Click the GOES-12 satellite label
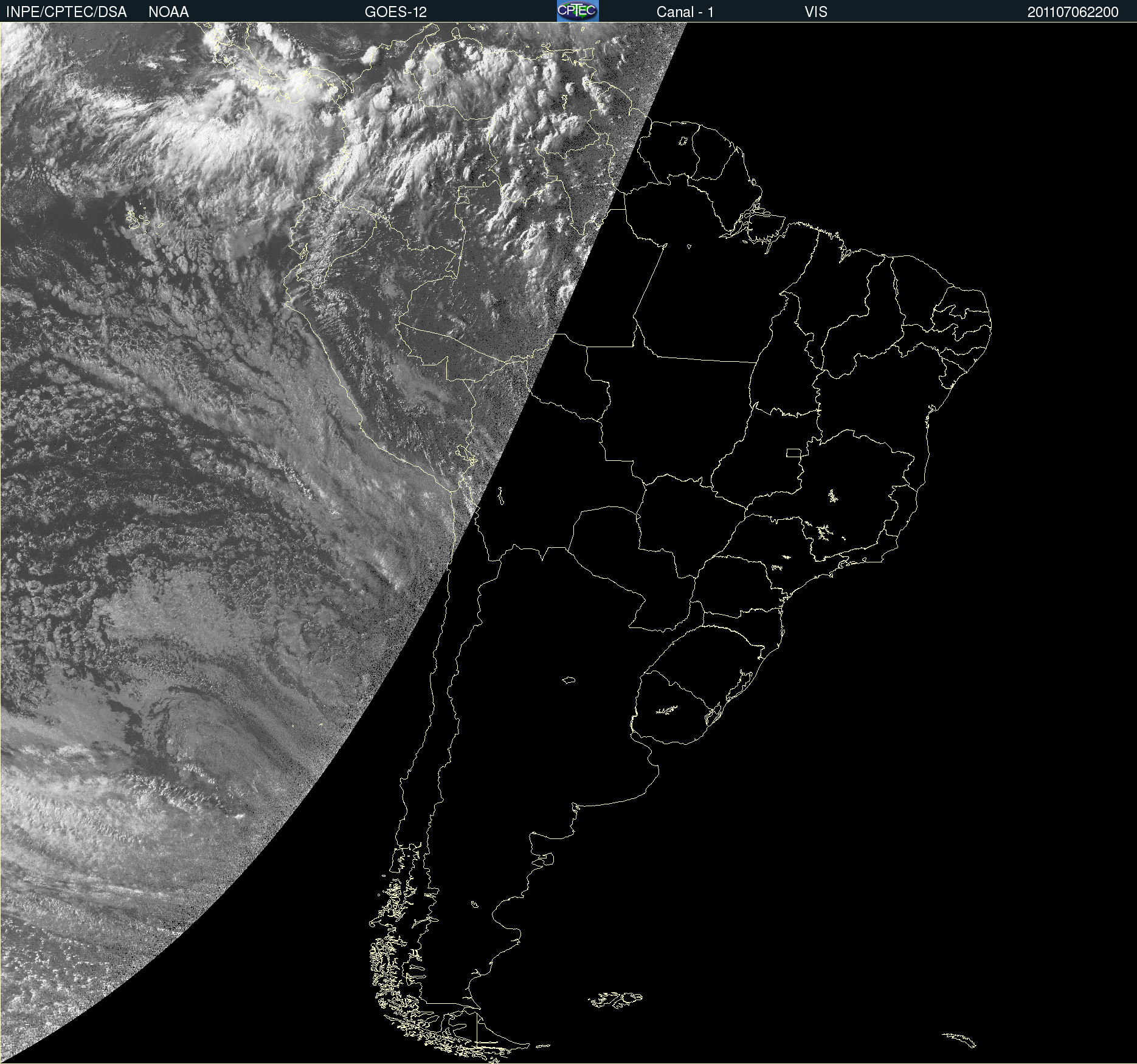The image size is (1137, 1064). pyautogui.click(x=396, y=12)
